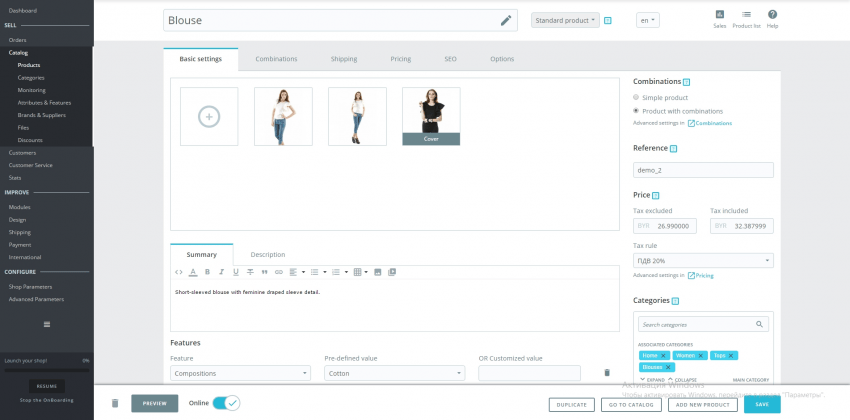Switch to Description tab
This screenshot has height=420, width=850.
(x=268, y=255)
